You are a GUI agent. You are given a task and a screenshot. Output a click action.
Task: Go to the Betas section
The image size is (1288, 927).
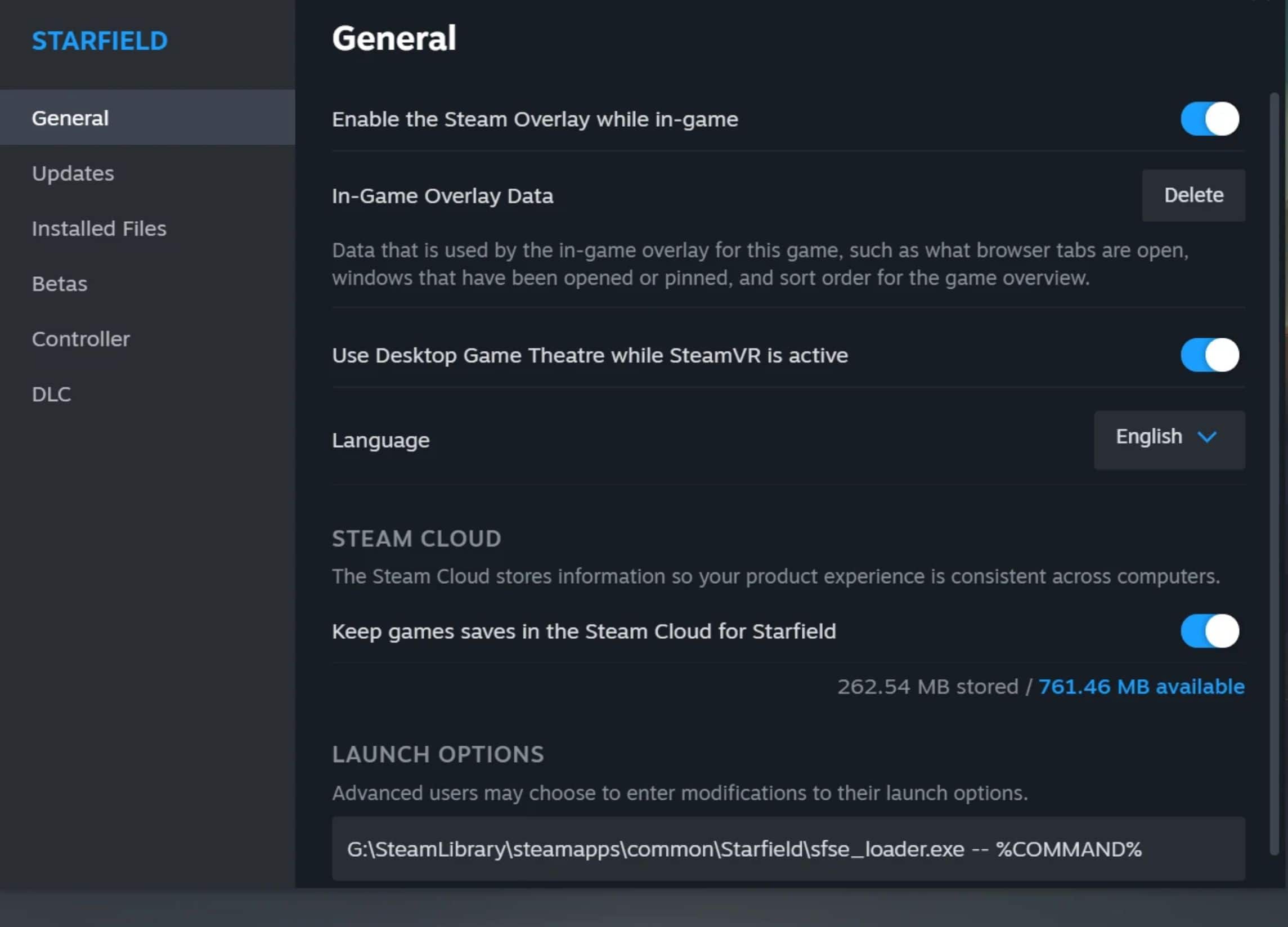pyautogui.click(x=60, y=284)
